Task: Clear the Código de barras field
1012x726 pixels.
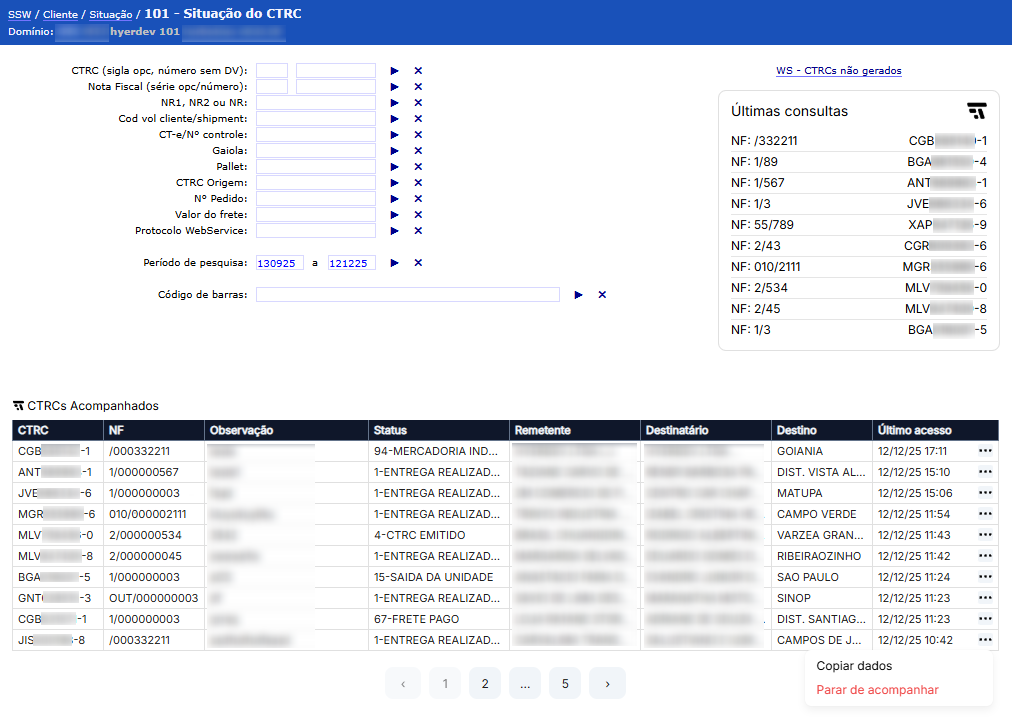Action: coord(602,295)
